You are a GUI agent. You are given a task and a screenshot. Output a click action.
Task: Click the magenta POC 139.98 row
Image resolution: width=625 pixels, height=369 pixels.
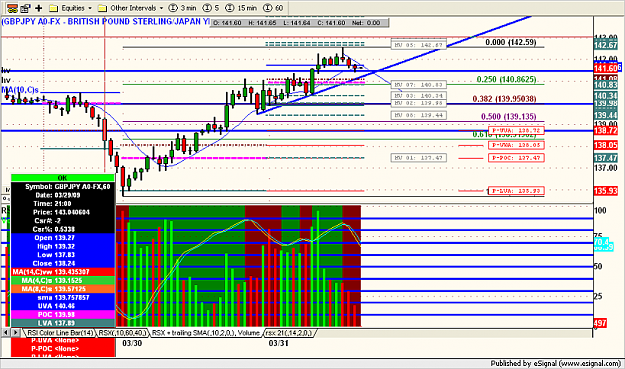tap(63, 314)
